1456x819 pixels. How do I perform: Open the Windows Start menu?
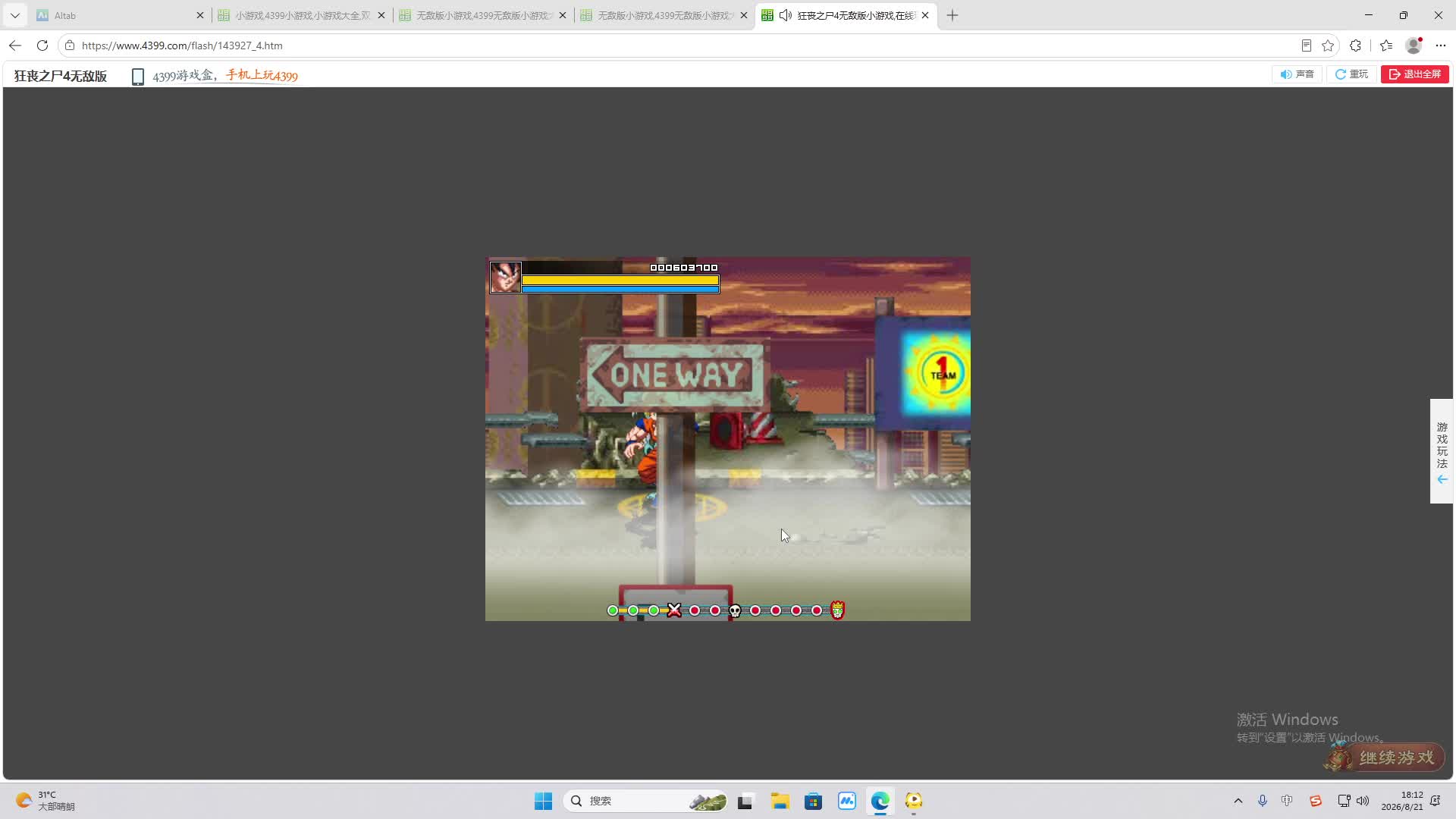(544, 801)
